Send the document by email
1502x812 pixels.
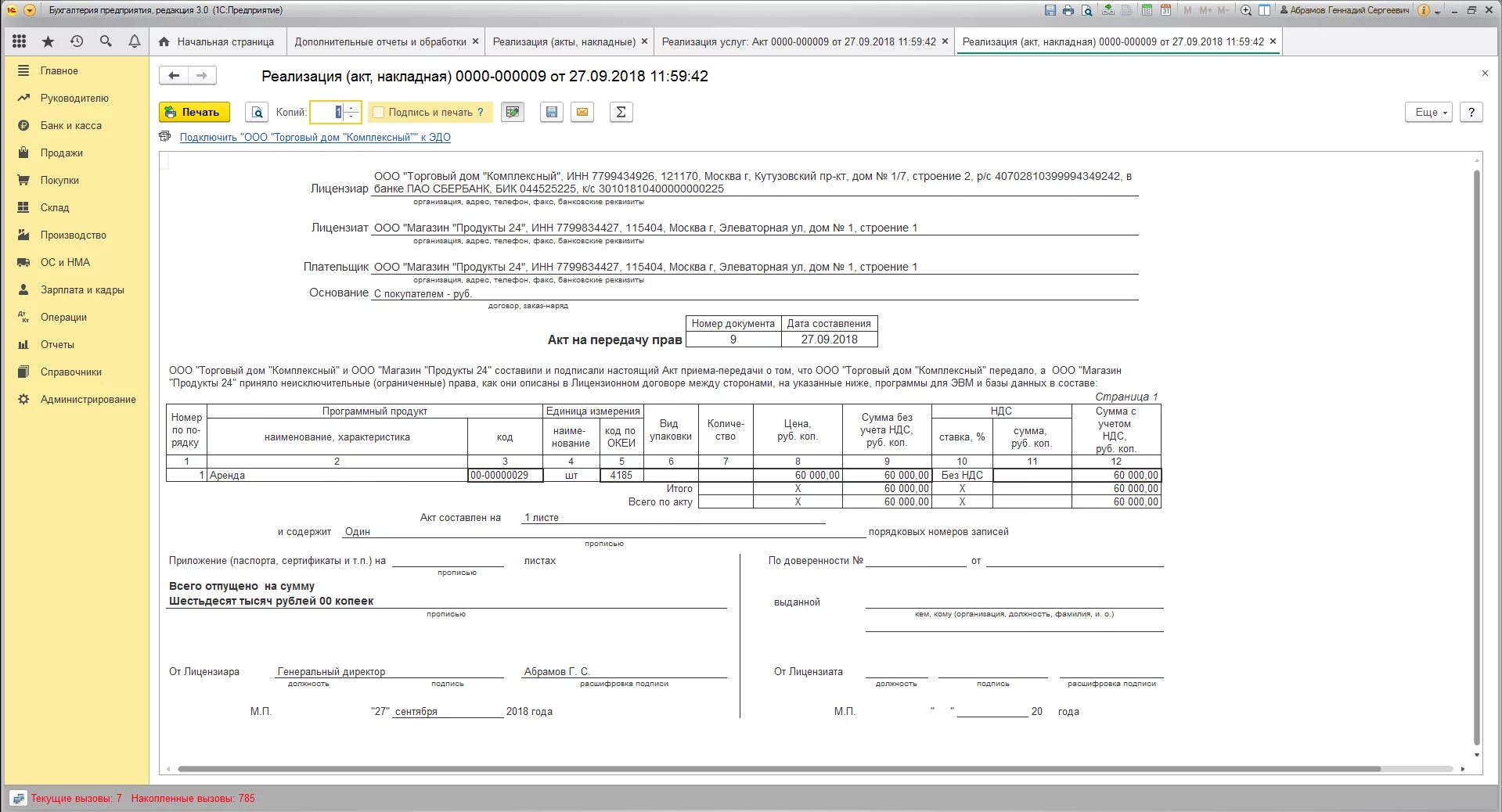point(582,112)
